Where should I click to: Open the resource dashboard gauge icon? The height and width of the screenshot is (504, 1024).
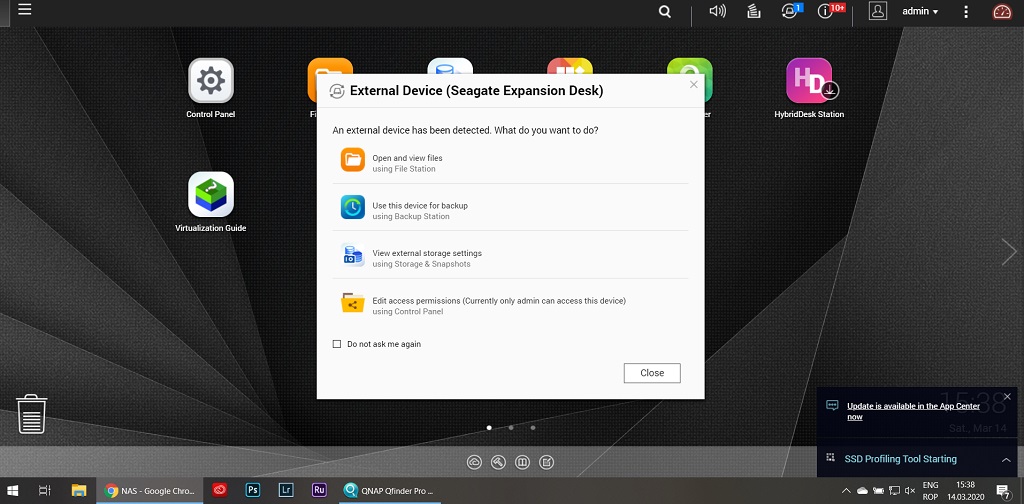click(x=1001, y=12)
